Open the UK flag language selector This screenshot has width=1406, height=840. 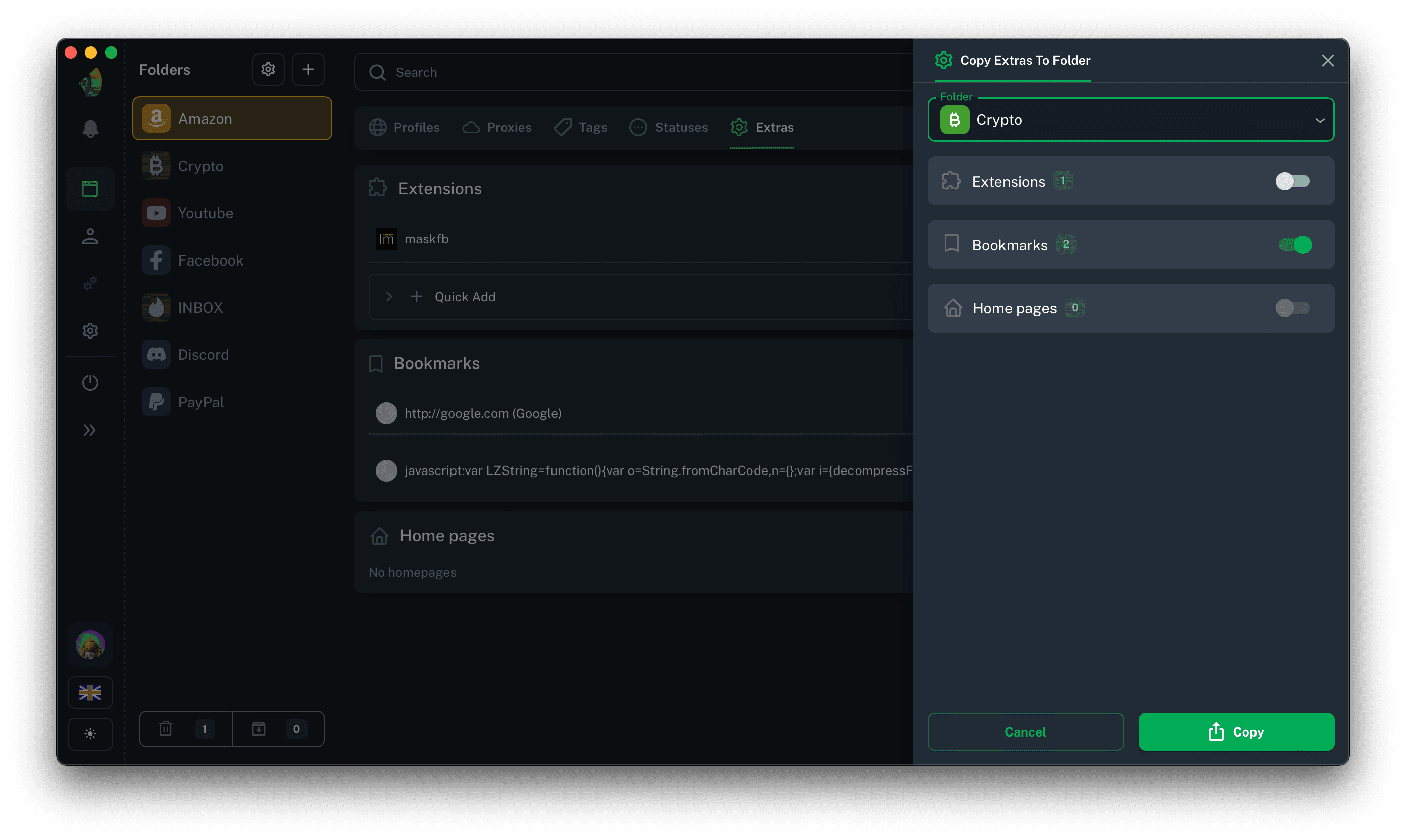tap(90, 692)
